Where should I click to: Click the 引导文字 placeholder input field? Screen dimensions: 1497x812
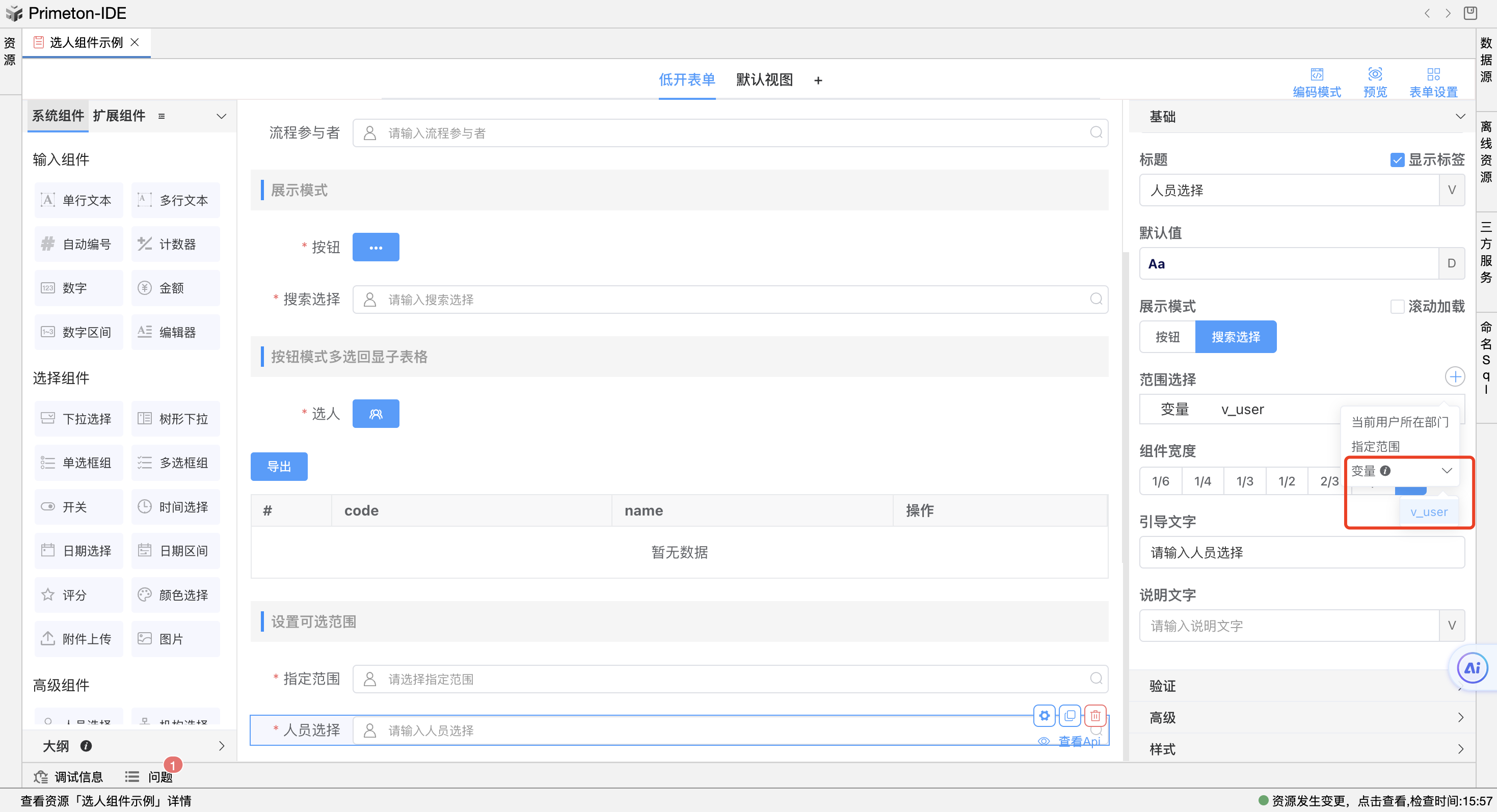pyautogui.click(x=1301, y=552)
